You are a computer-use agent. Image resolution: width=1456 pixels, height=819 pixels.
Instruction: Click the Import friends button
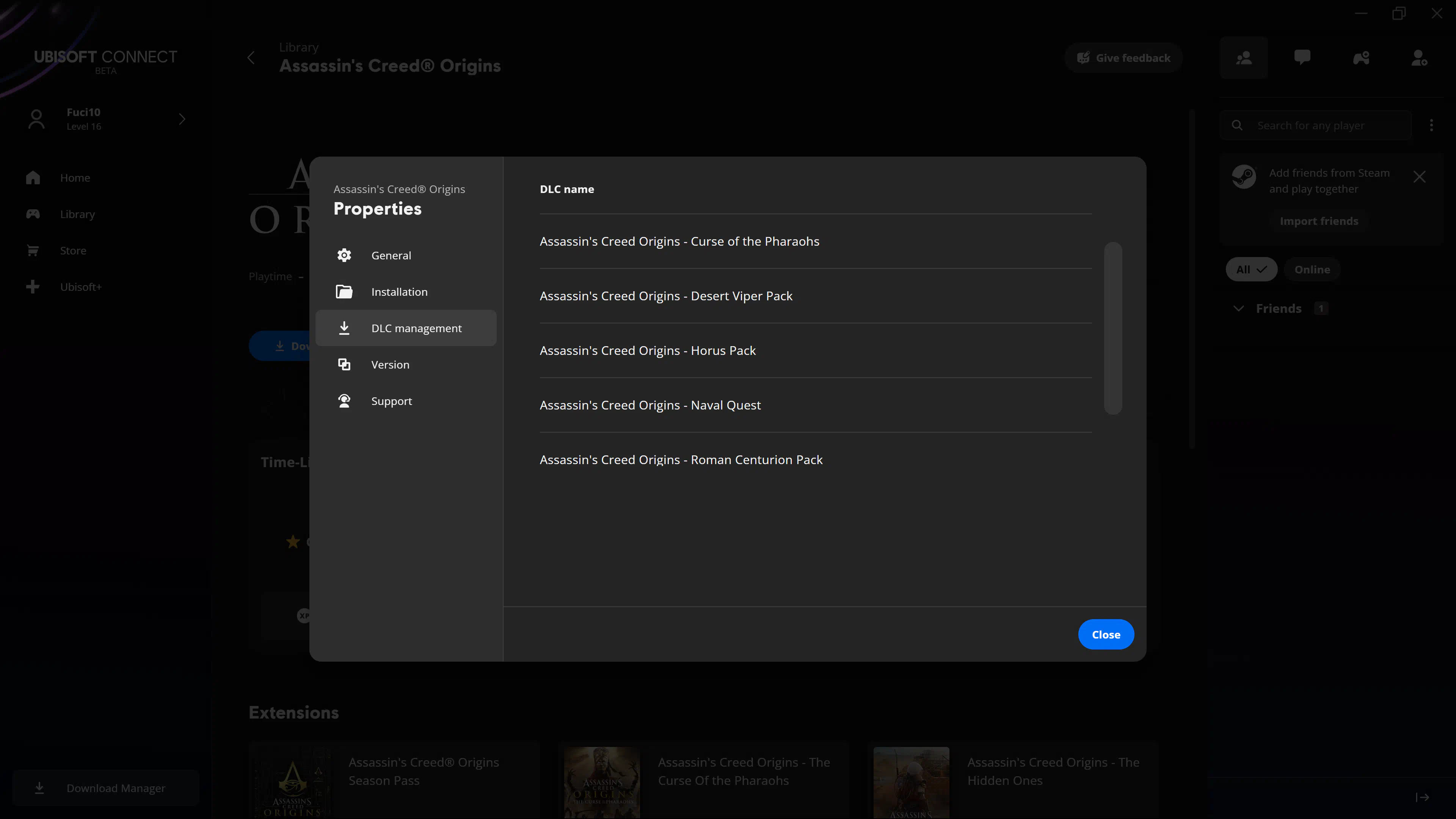[1319, 221]
